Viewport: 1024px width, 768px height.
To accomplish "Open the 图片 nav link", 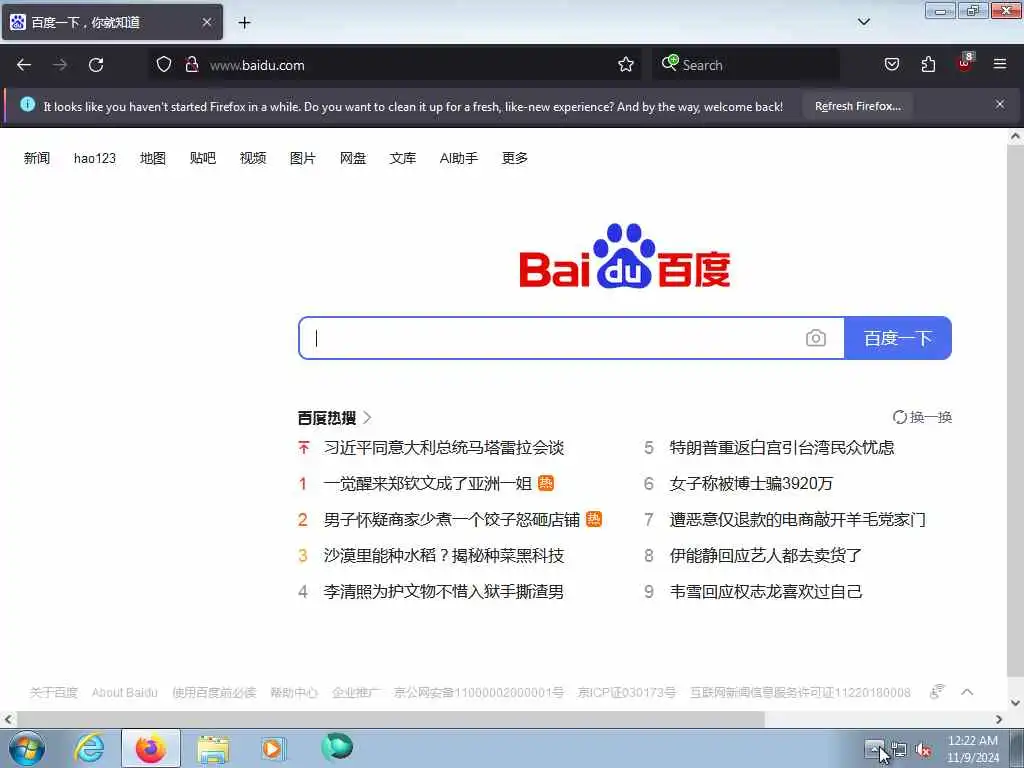I will point(302,158).
